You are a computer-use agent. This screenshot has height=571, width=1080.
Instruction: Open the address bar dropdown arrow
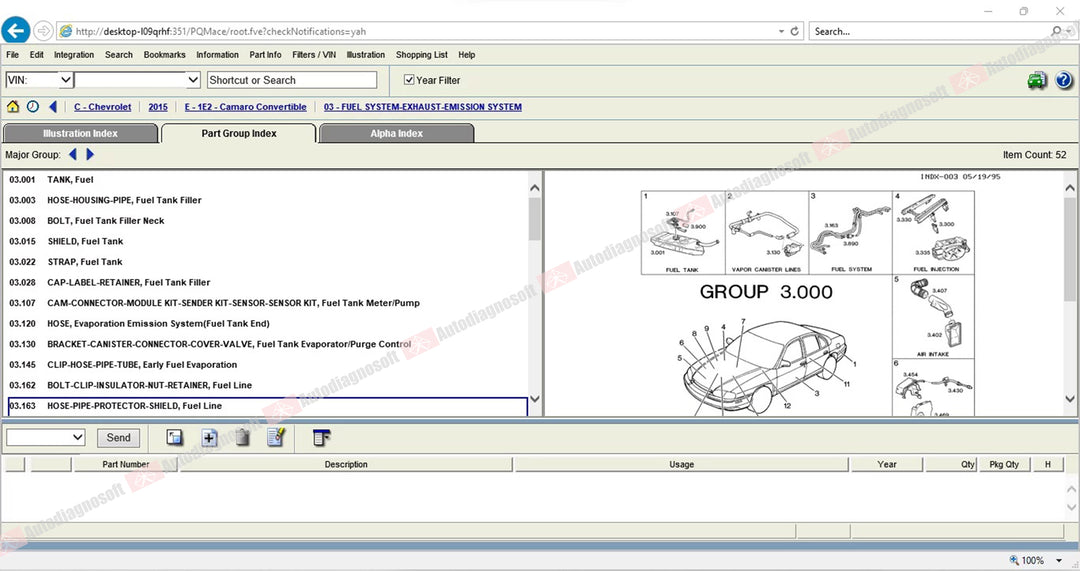point(781,31)
